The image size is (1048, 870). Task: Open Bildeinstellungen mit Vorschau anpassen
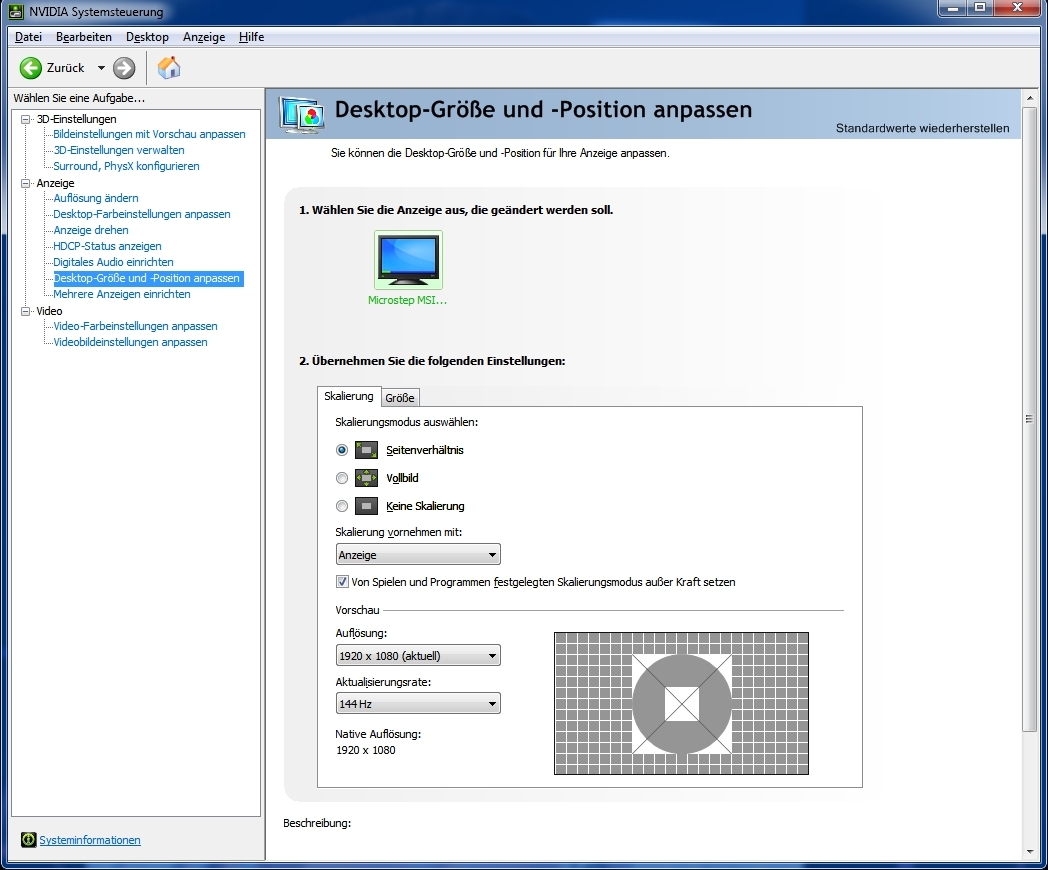149,134
